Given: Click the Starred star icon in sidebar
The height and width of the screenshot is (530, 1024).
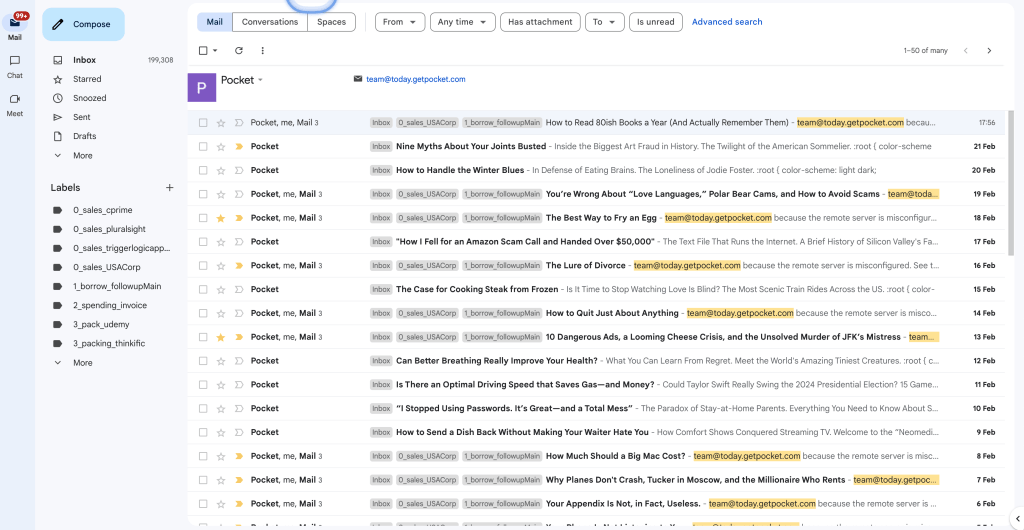Looking at the screenshot, I should [x=57, y=79].
